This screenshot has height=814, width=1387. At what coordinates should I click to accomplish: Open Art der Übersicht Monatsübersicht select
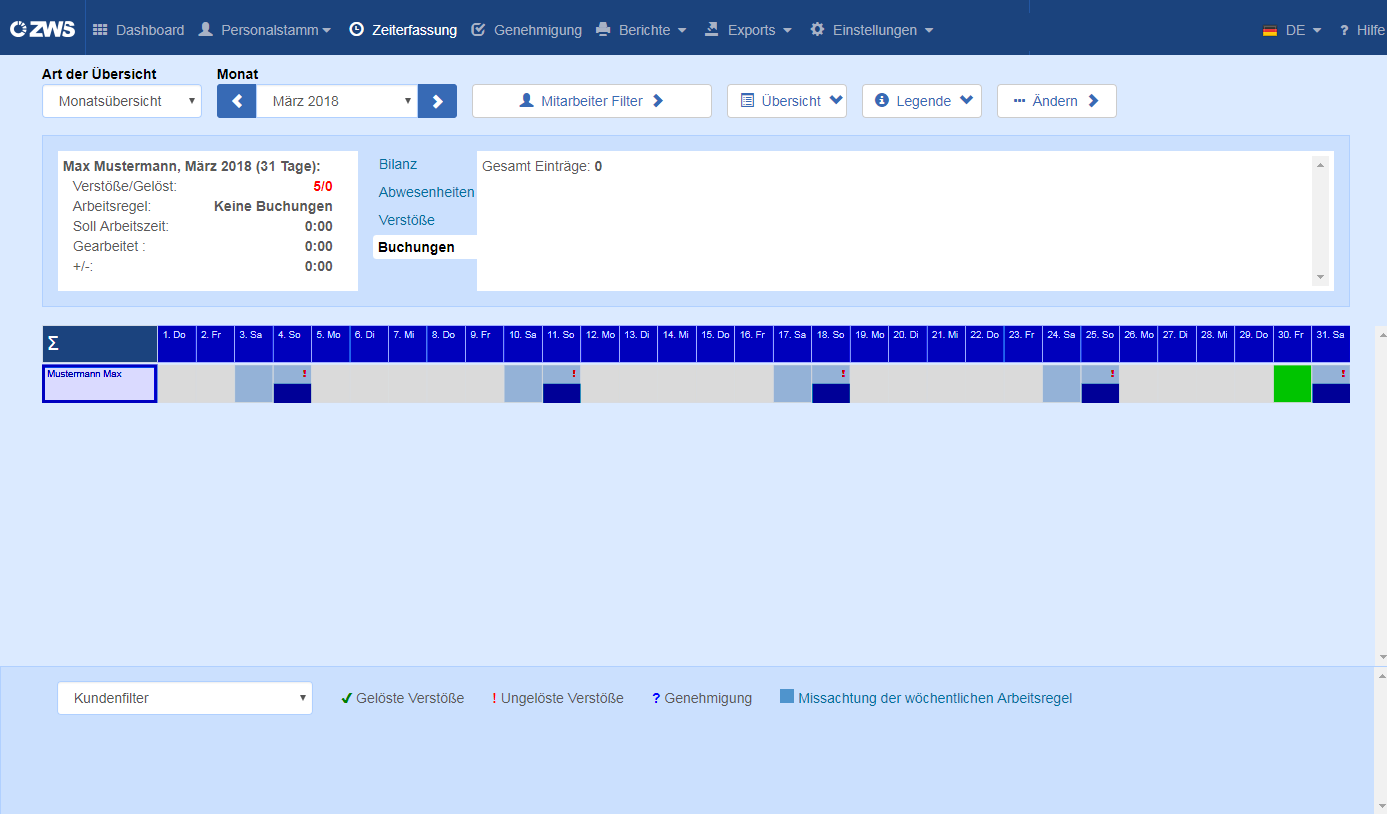pyautogui.click(x=122, y=101)
